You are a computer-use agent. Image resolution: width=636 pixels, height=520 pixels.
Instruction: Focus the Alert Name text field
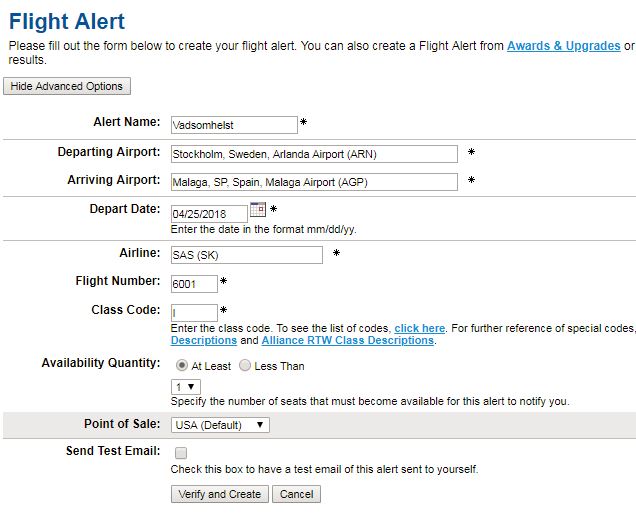pyautogui.click(x=234, y=125)
